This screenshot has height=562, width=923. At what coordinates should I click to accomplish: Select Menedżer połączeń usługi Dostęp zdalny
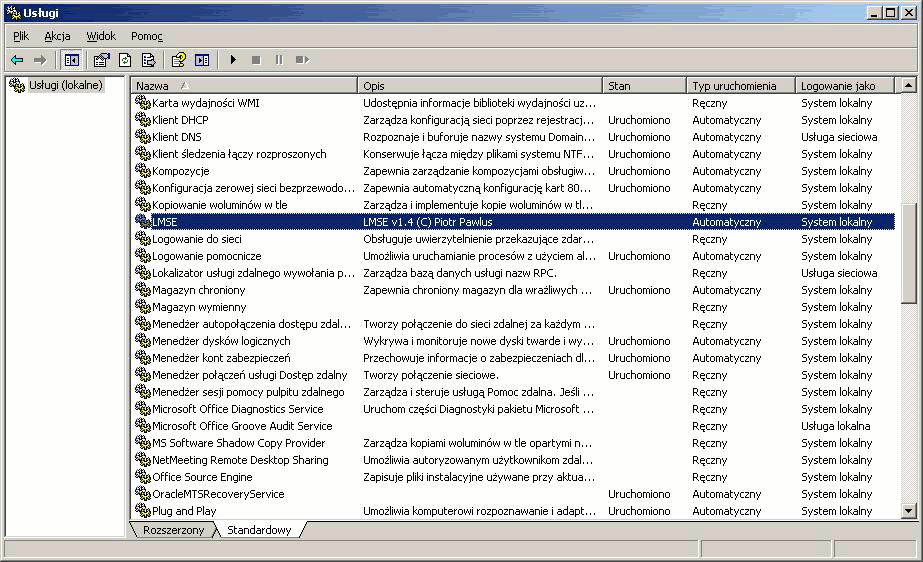click(x=515, y=375)
